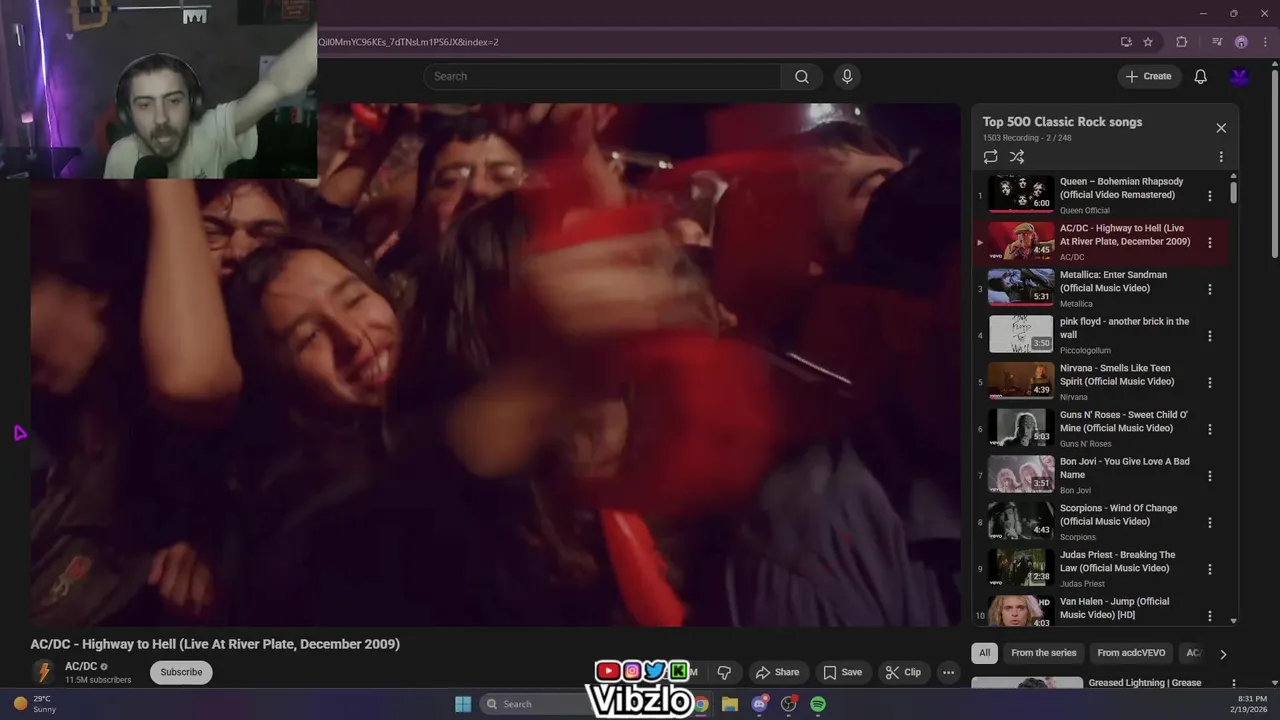Save video with Save button
The height and width of the screenshot is (720, 1280).
pos(842,672)
